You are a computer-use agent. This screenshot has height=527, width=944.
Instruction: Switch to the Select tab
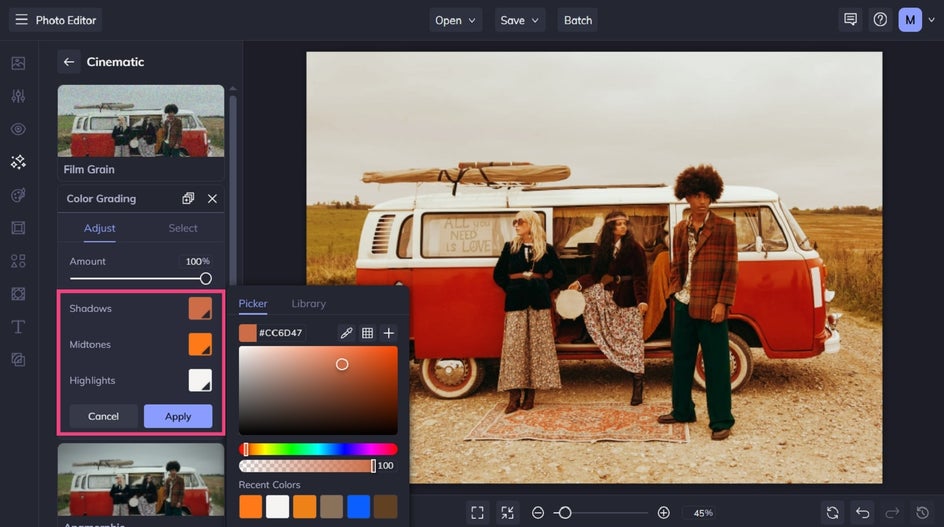click(x=182, y=228)
